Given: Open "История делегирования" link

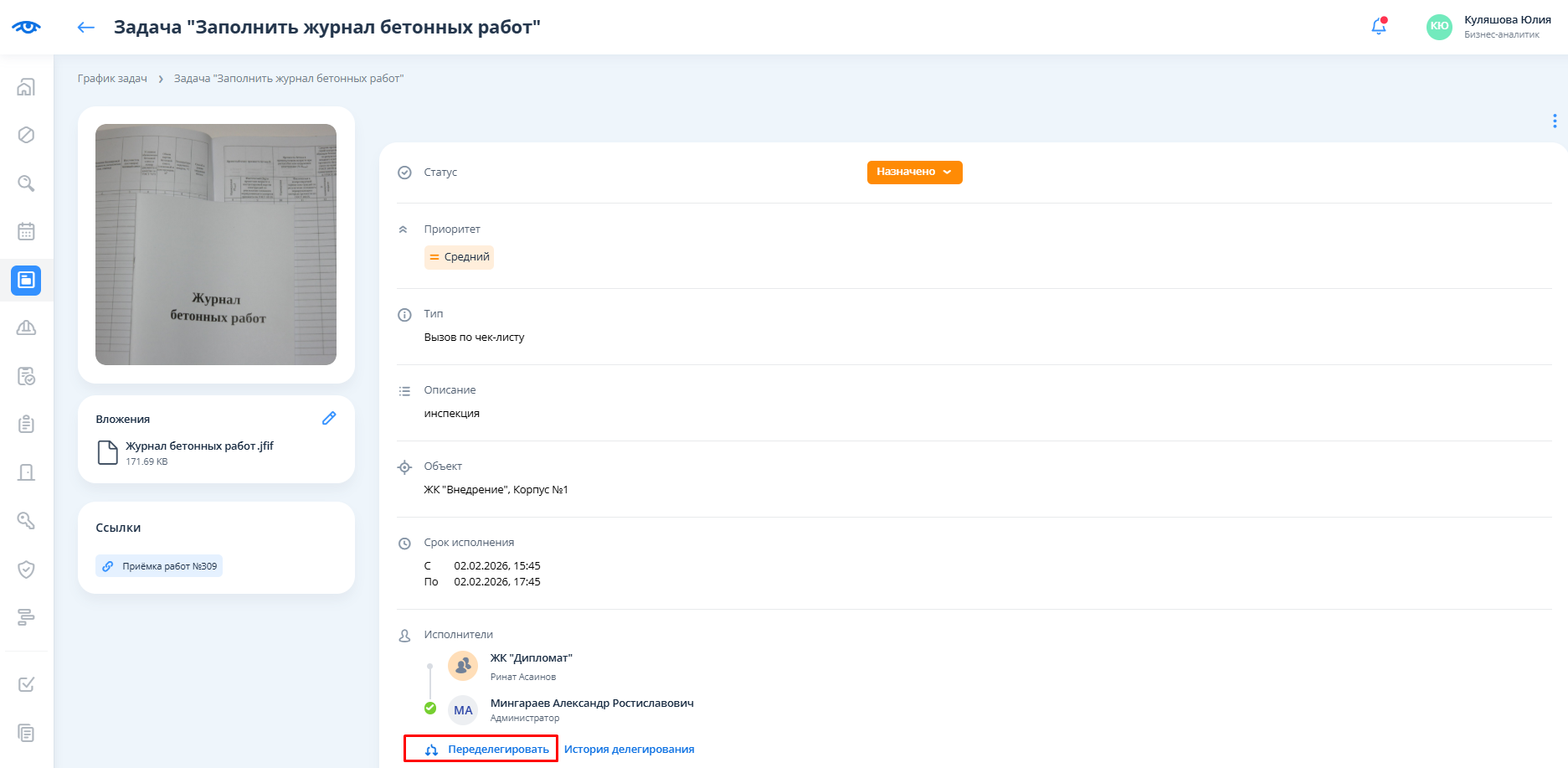Looking at the screenshot, I should point(629,749).
